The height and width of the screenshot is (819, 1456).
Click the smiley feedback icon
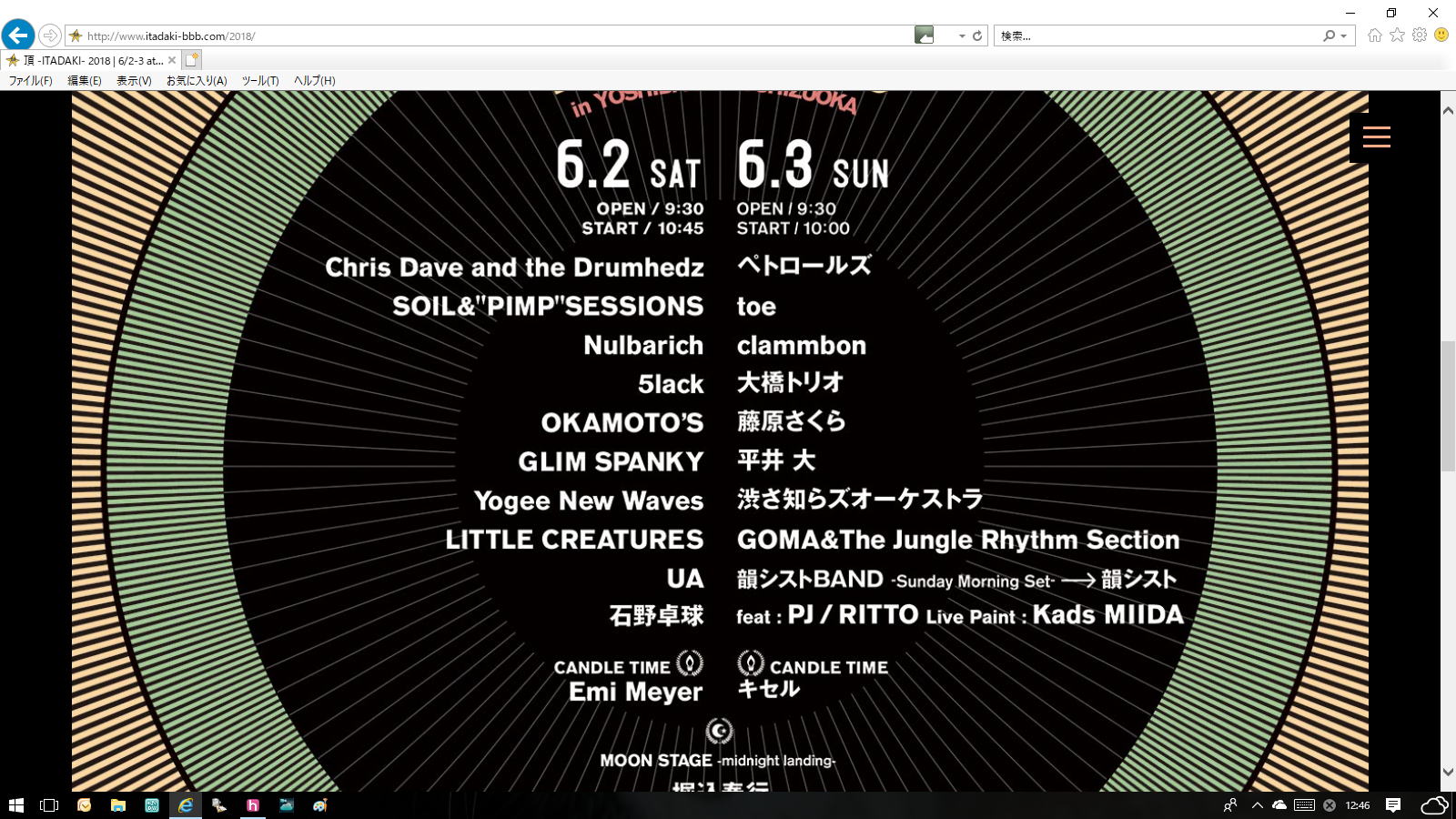click(1441, 35)
